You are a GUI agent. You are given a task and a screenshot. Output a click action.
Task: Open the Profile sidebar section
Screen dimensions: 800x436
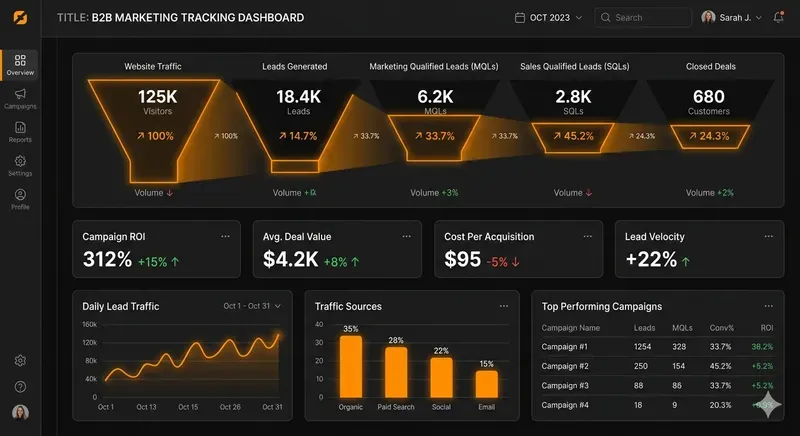click(20, 199)
